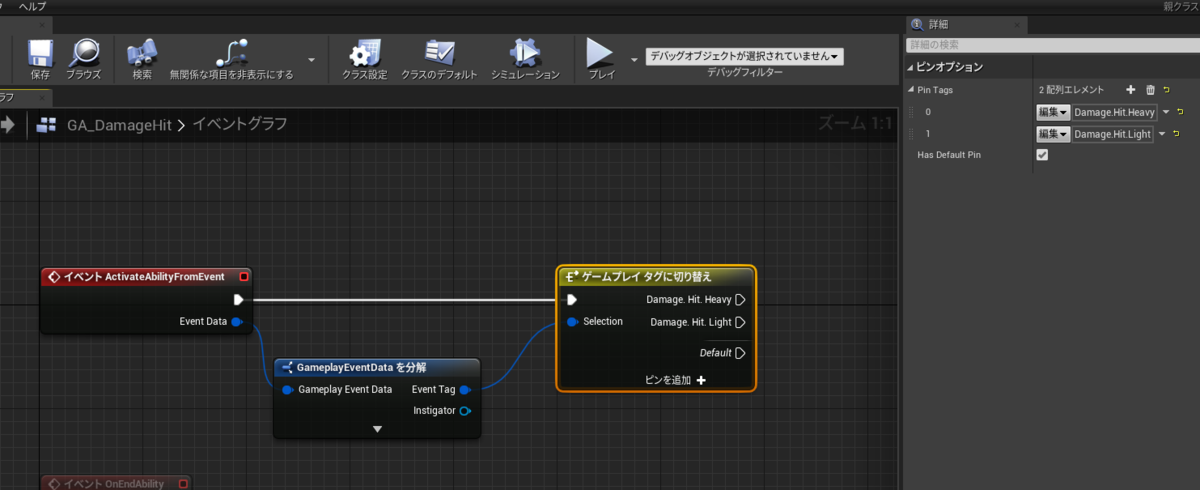Click the Default exec output pin

pos(741,353)
